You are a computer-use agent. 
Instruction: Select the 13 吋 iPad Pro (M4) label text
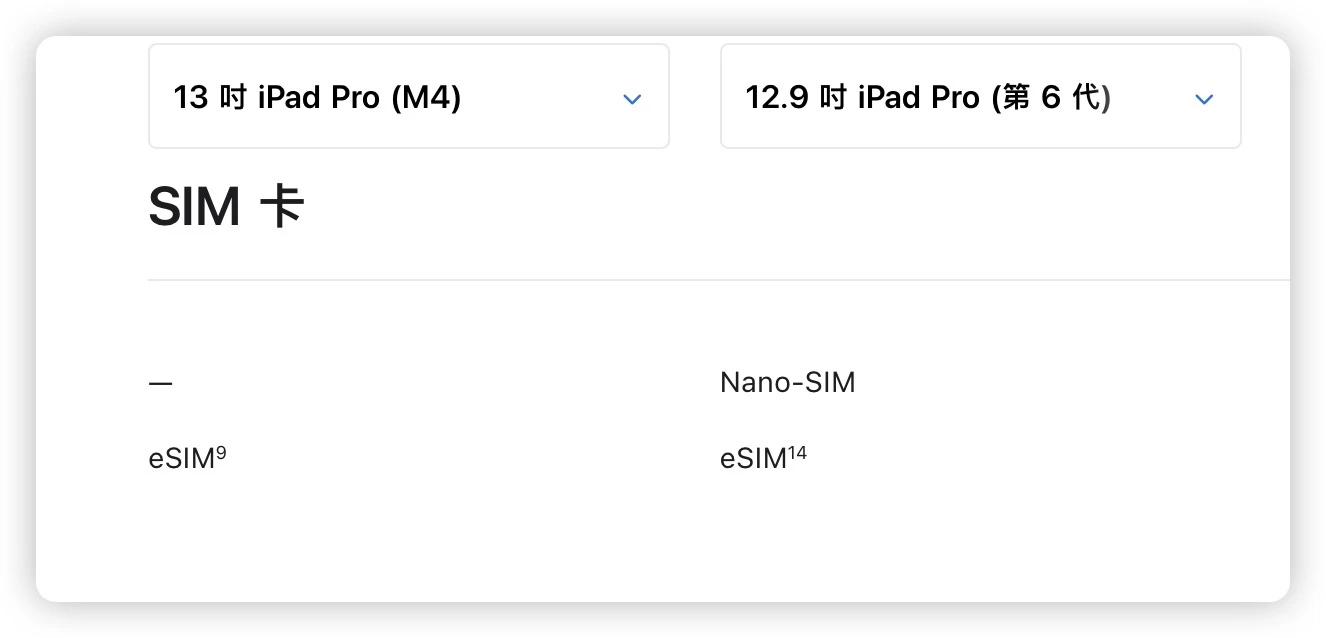pos(316,96)
